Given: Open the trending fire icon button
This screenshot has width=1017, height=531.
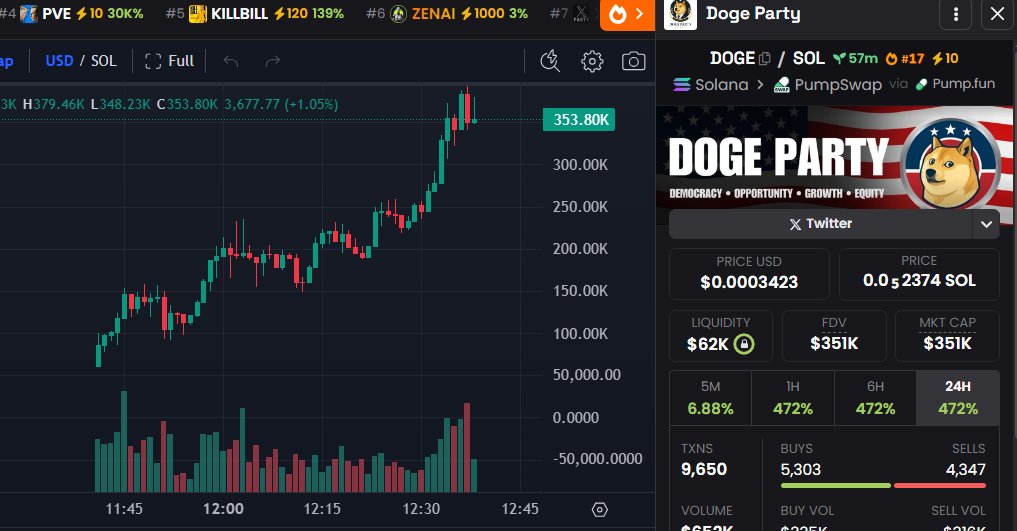Looking at the screenshot, I should (627, 14).
